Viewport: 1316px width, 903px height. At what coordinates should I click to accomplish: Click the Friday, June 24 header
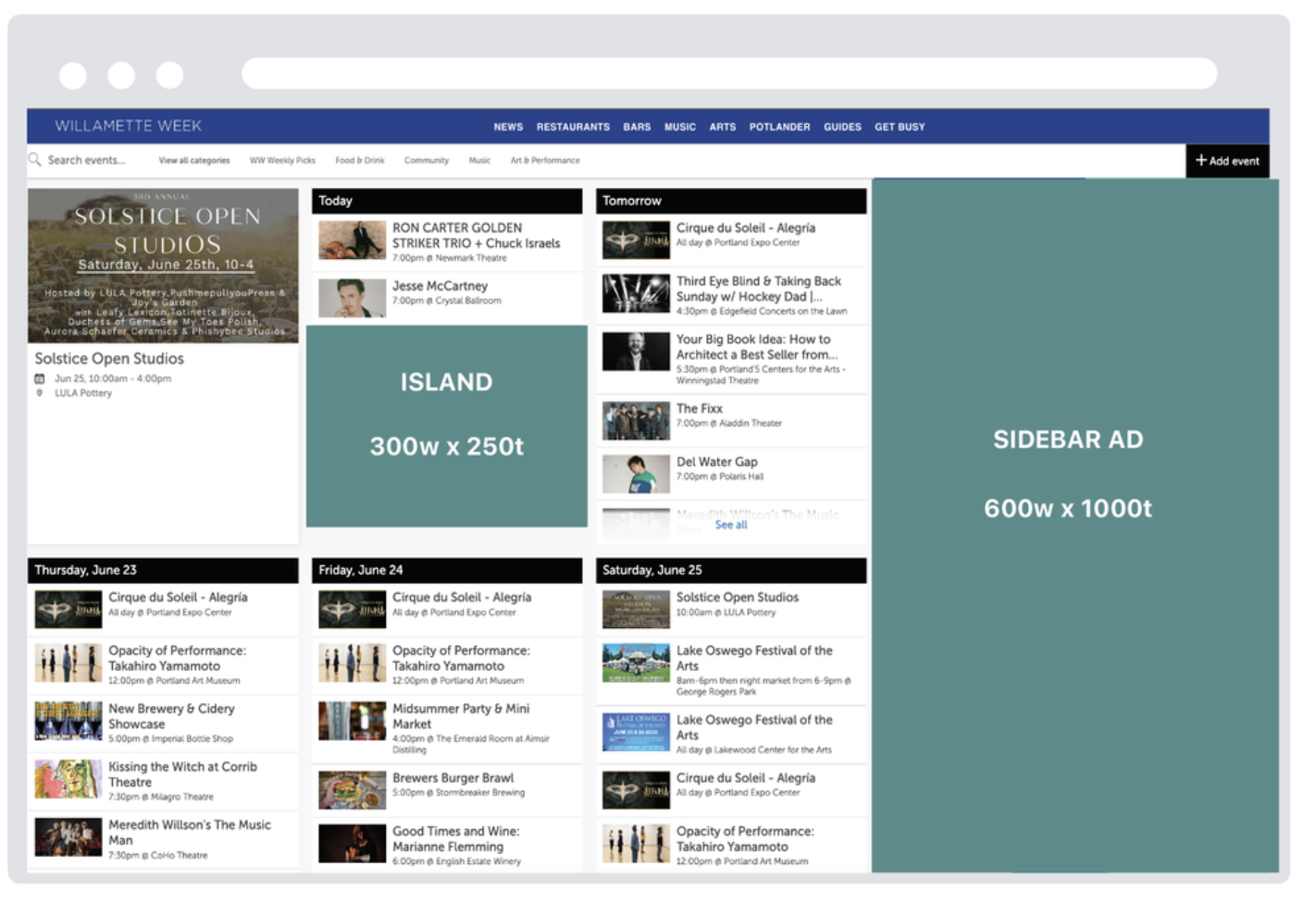click(x=447, y=570)
